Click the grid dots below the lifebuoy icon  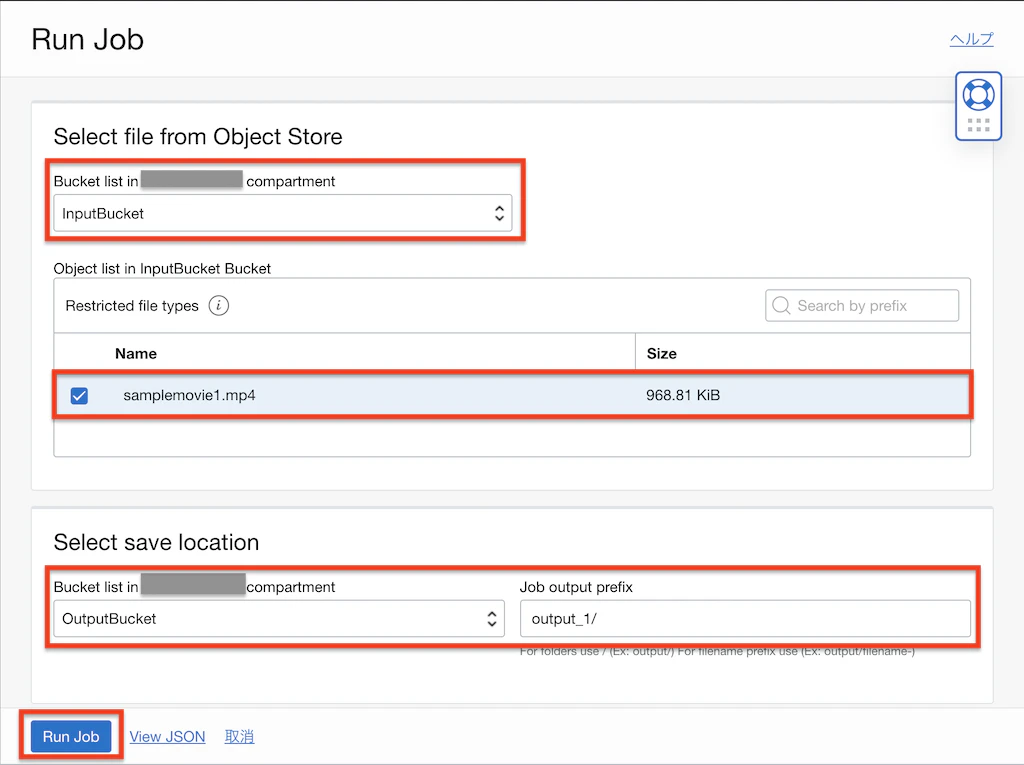click(978, 125)
